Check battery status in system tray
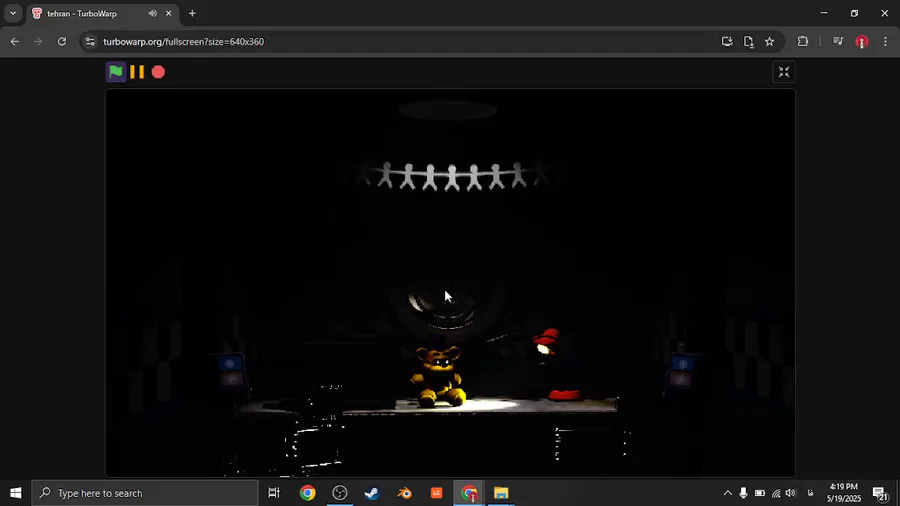 point(759,493)
